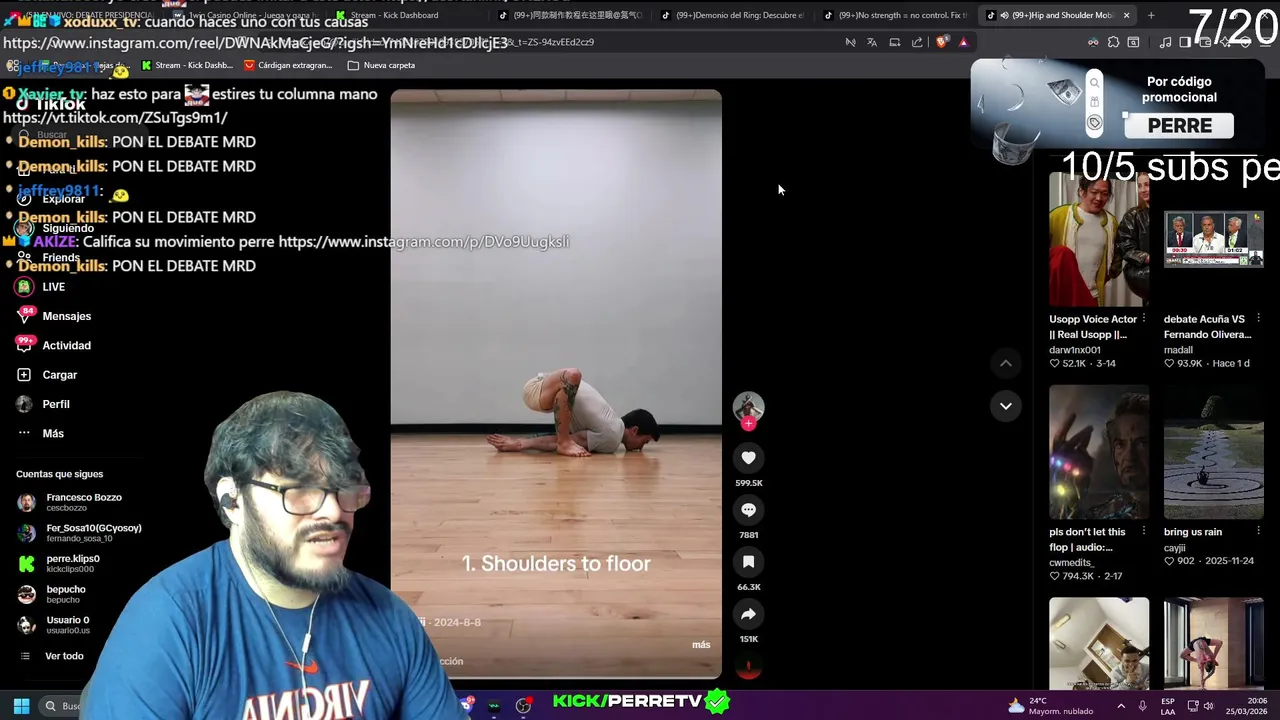Viewport: 1280px width, 720px height.
Task: Open 'pls don't let this flop' thumbnail
Action: (x=1099, y=452)
